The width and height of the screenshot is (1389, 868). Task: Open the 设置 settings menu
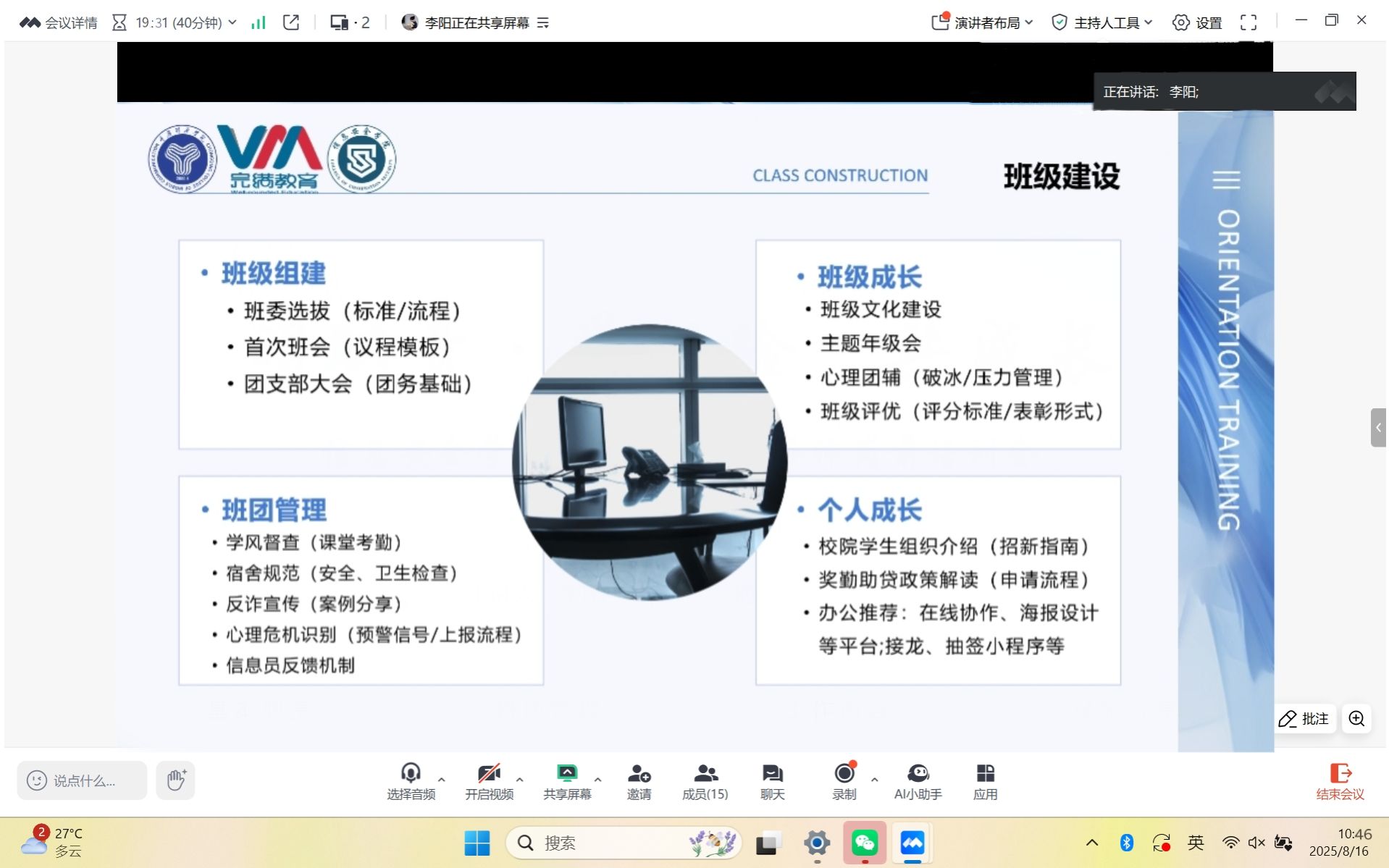click(x=1197, y=22)
